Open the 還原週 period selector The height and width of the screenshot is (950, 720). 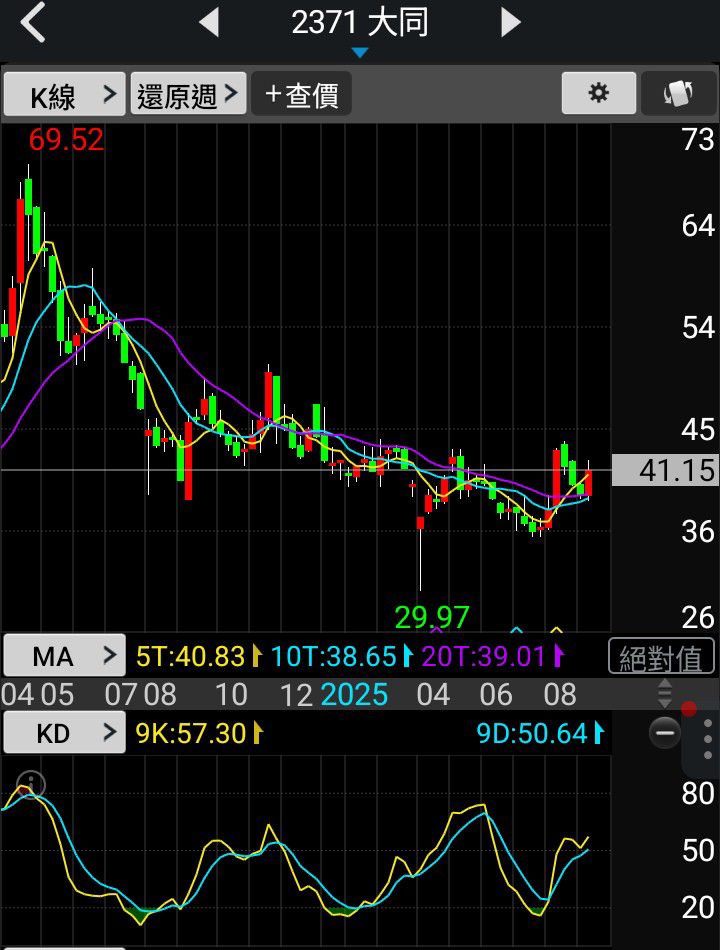188,94
